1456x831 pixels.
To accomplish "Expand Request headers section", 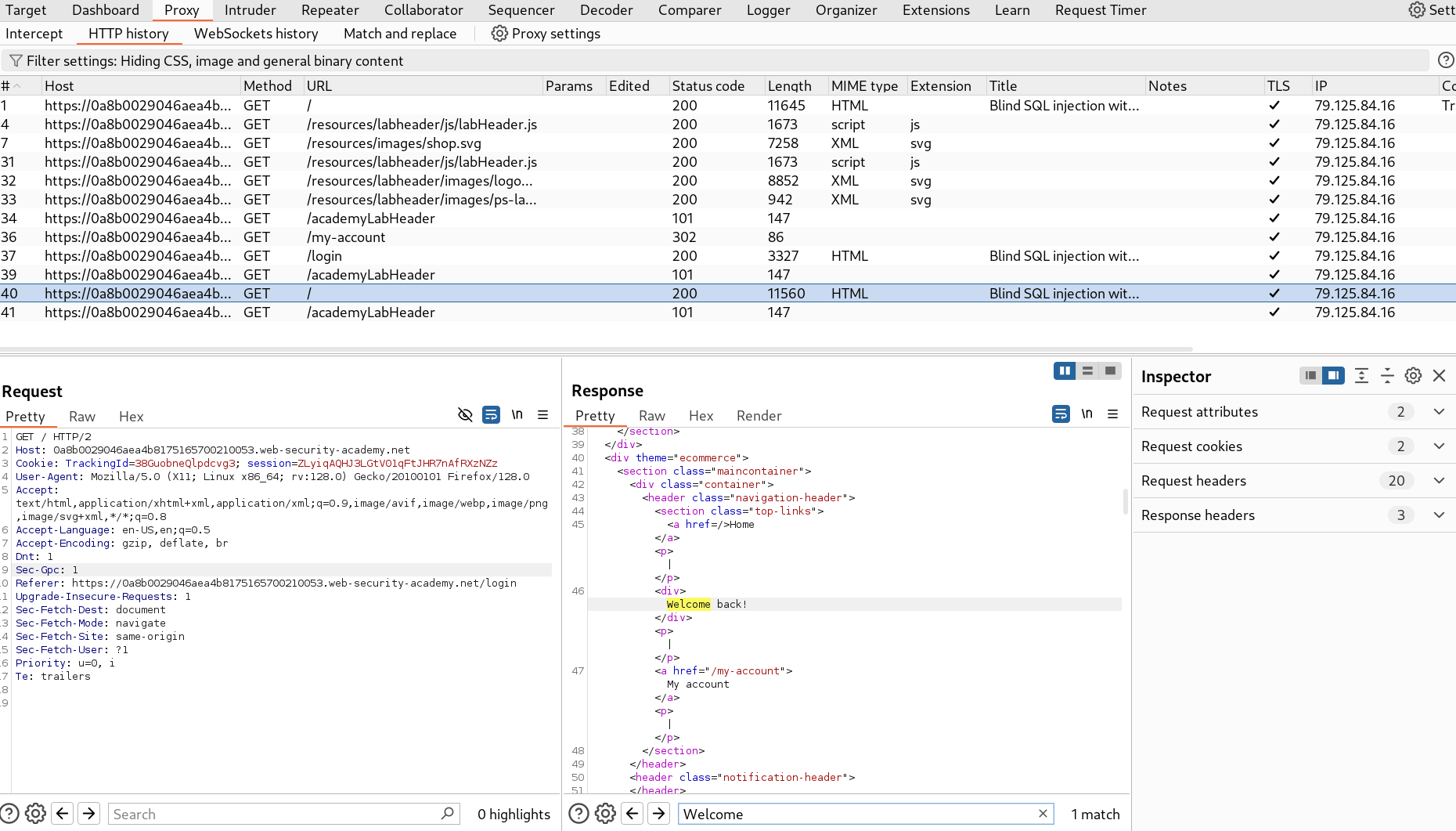I will click(x=1439, y=481).
